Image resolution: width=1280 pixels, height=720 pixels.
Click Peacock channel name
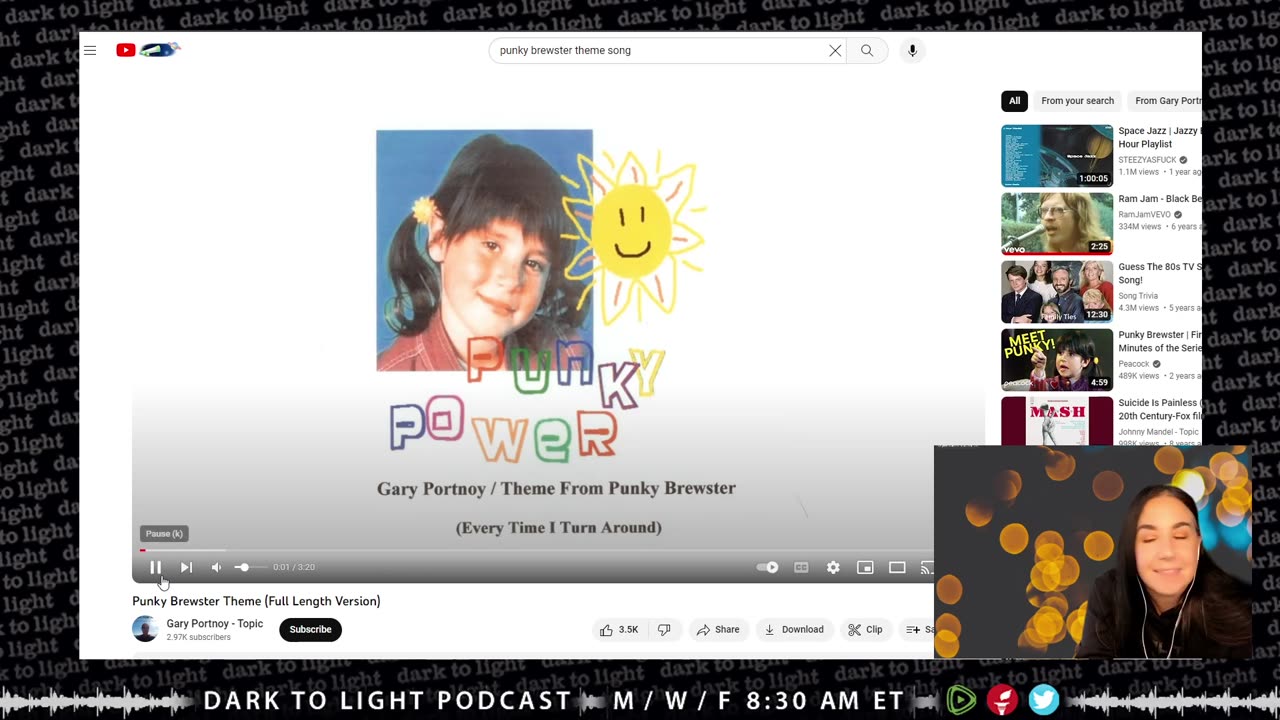tap(1134, 364)
